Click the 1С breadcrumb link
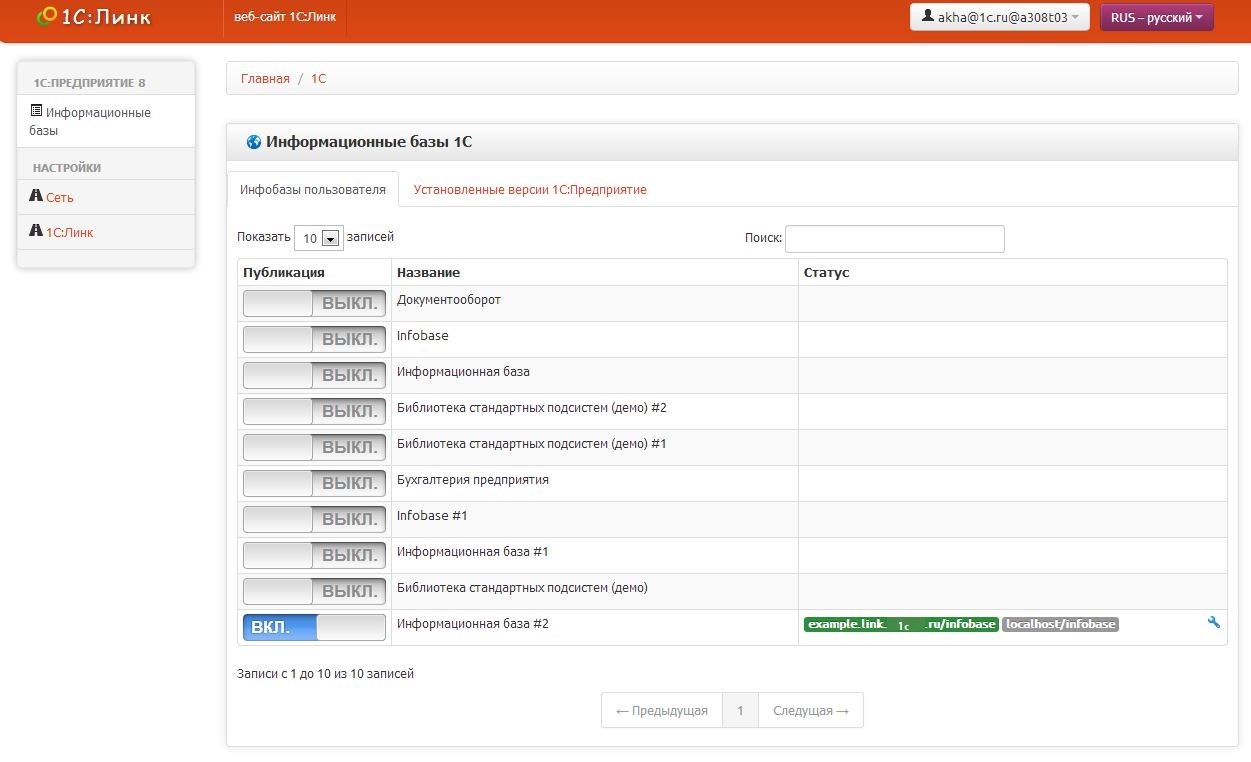Screen dimensions: 1251x762 318,78
